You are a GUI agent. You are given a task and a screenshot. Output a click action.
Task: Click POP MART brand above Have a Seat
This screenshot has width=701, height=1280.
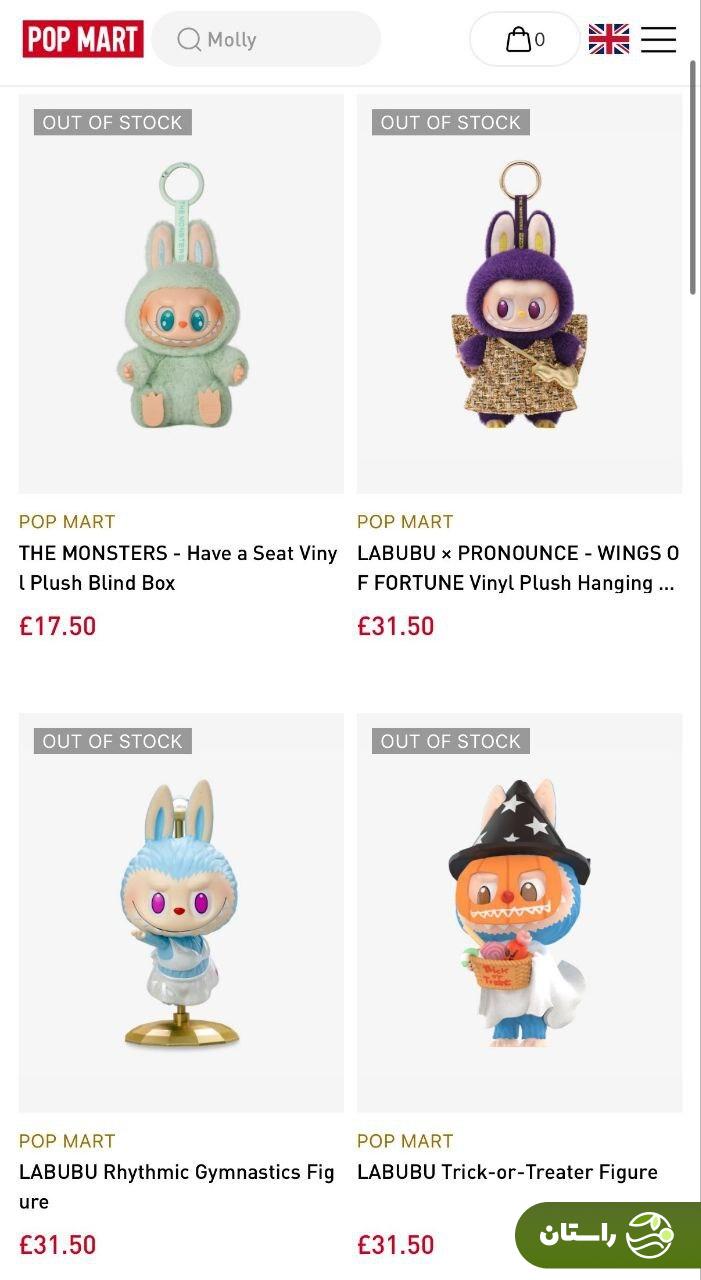point(67,522)
